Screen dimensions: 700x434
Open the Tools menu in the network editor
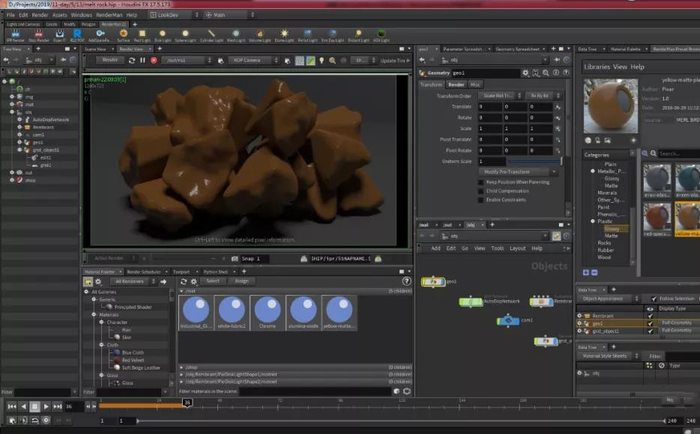(497, 248)
